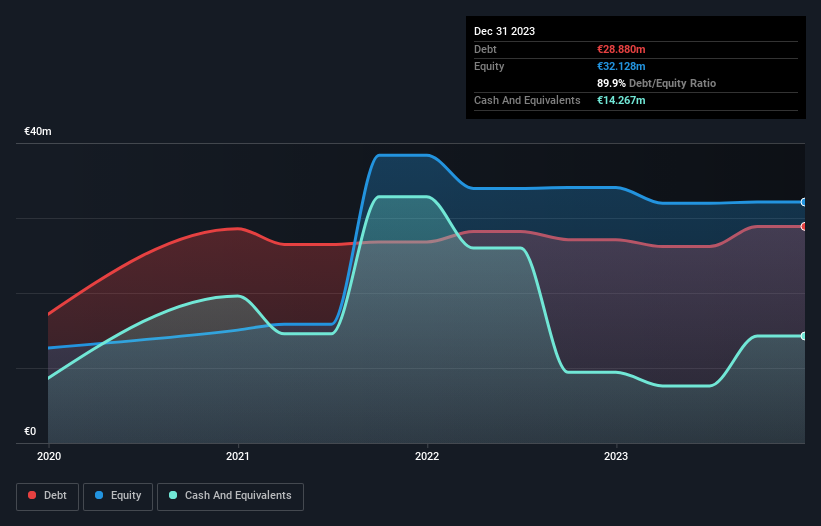The image size is (821, 526).
Task: Toggle Cash And Equivalents legend button
Action: tap(230, 496)
